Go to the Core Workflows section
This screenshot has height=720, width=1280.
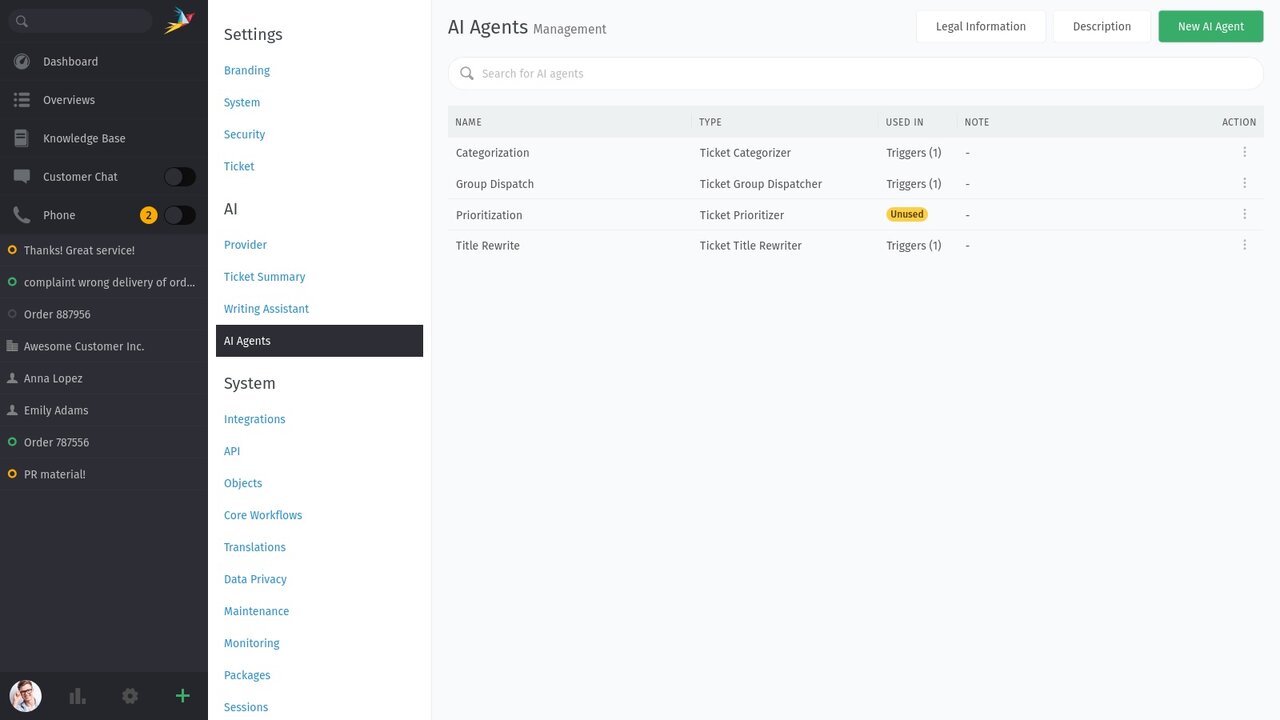(263, 515)
